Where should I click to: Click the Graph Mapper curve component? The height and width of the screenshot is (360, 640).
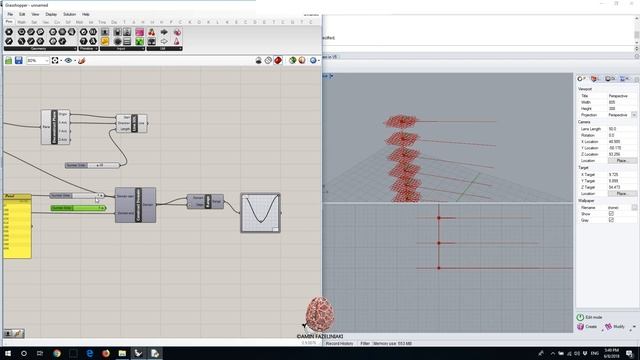(x=260, y=213)
